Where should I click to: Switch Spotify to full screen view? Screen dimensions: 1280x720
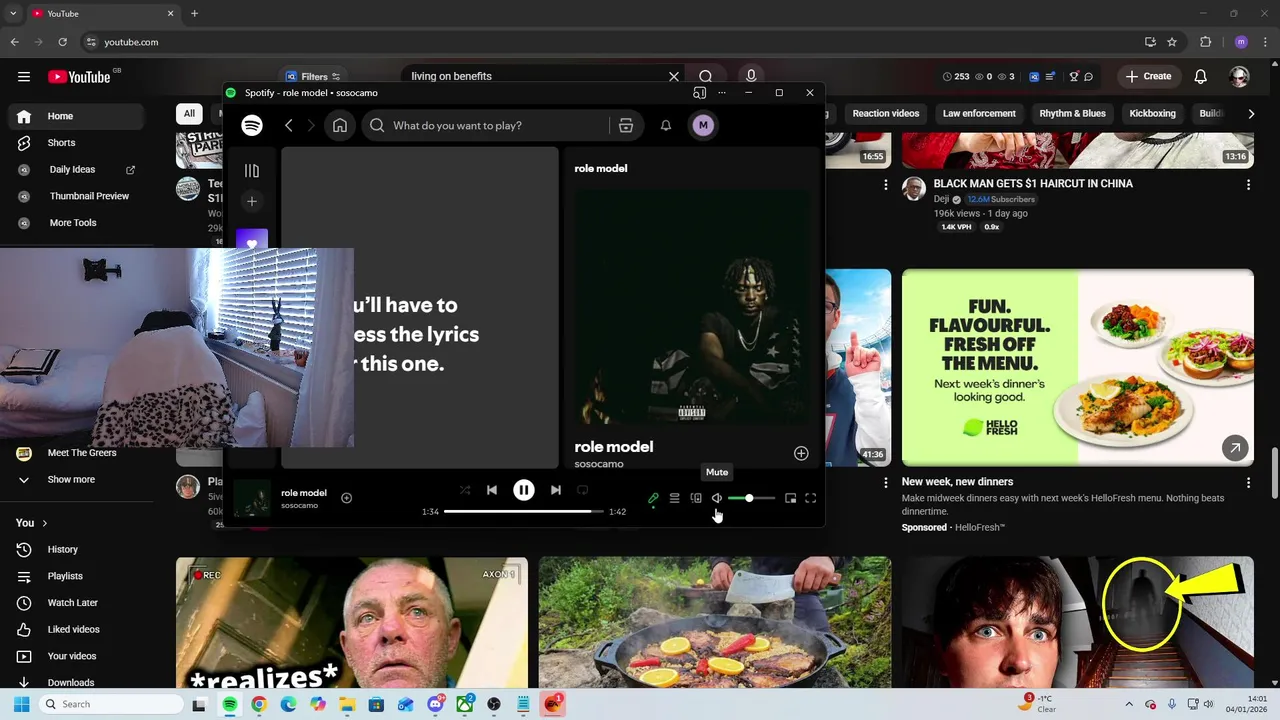pyautogui.click(x=811, y=498)
